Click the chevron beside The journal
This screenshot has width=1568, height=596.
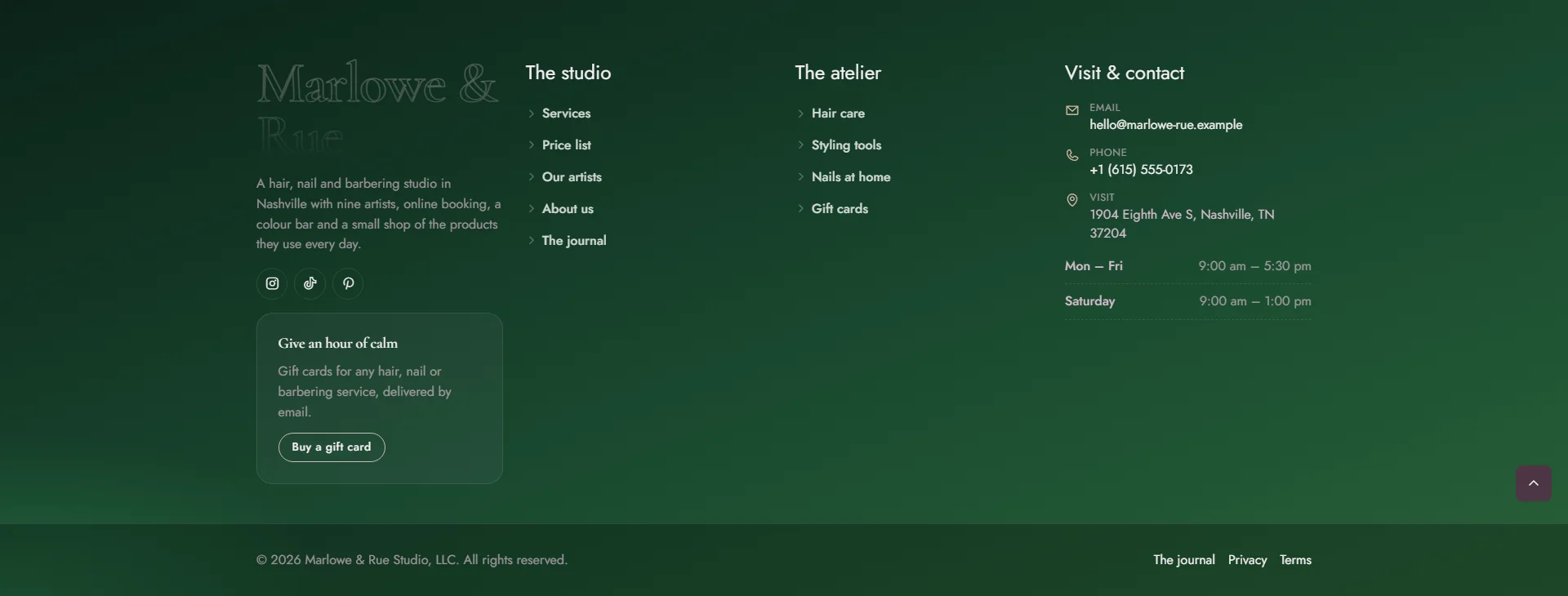[531, 241]
